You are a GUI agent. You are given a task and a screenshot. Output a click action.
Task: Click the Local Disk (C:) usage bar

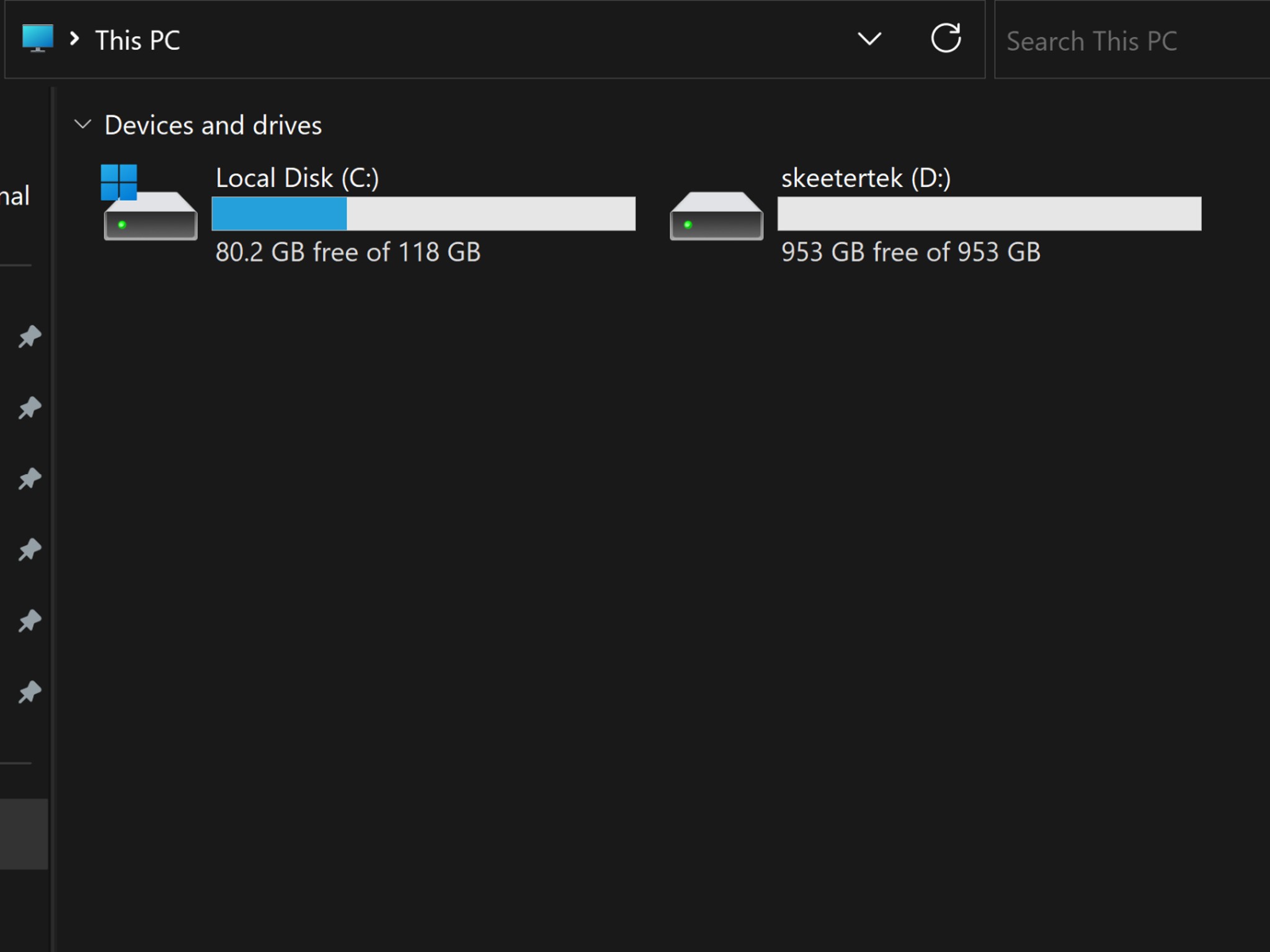coord(424,214)
